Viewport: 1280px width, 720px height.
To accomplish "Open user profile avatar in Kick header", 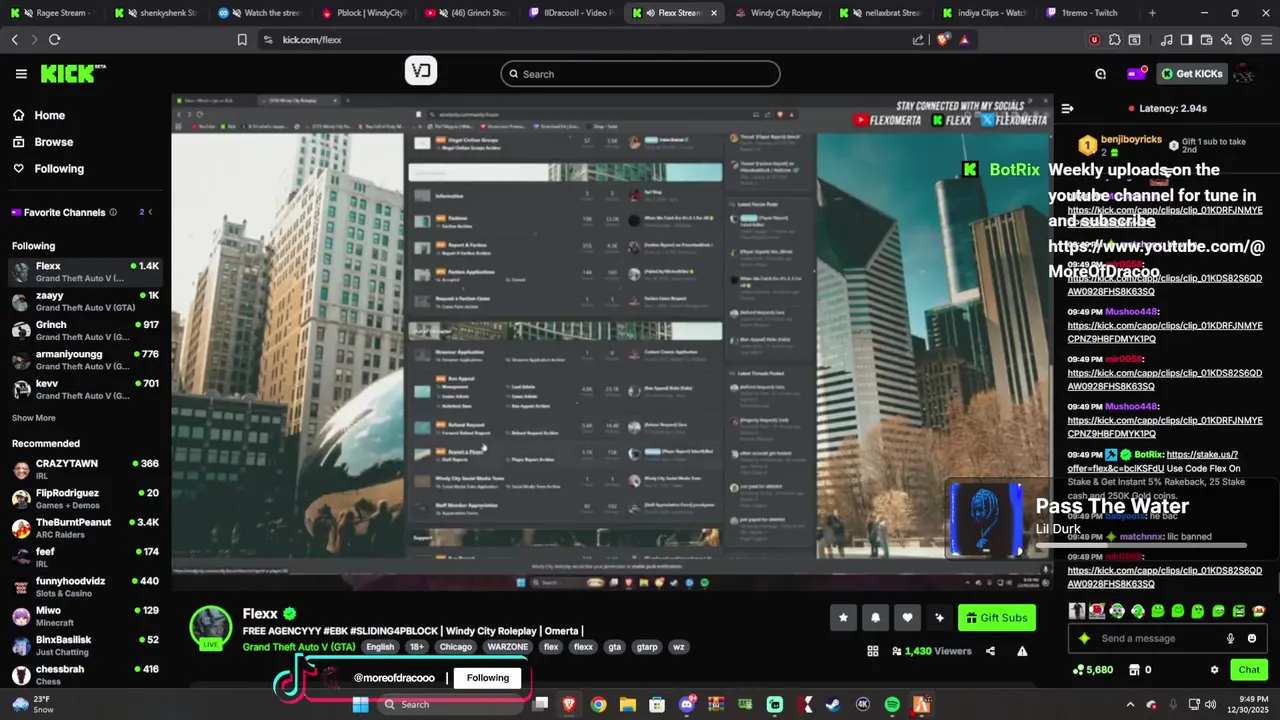I will tap(1243, 73).
